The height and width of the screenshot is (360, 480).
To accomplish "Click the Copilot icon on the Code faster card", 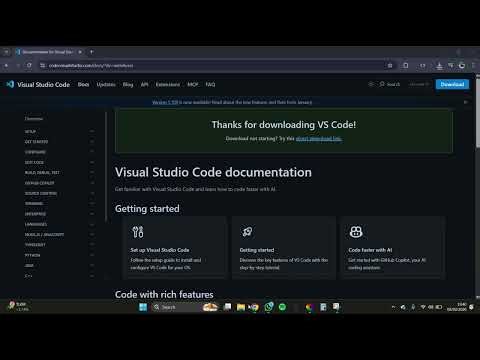I will pyautogui.click(x=356, y=232).
